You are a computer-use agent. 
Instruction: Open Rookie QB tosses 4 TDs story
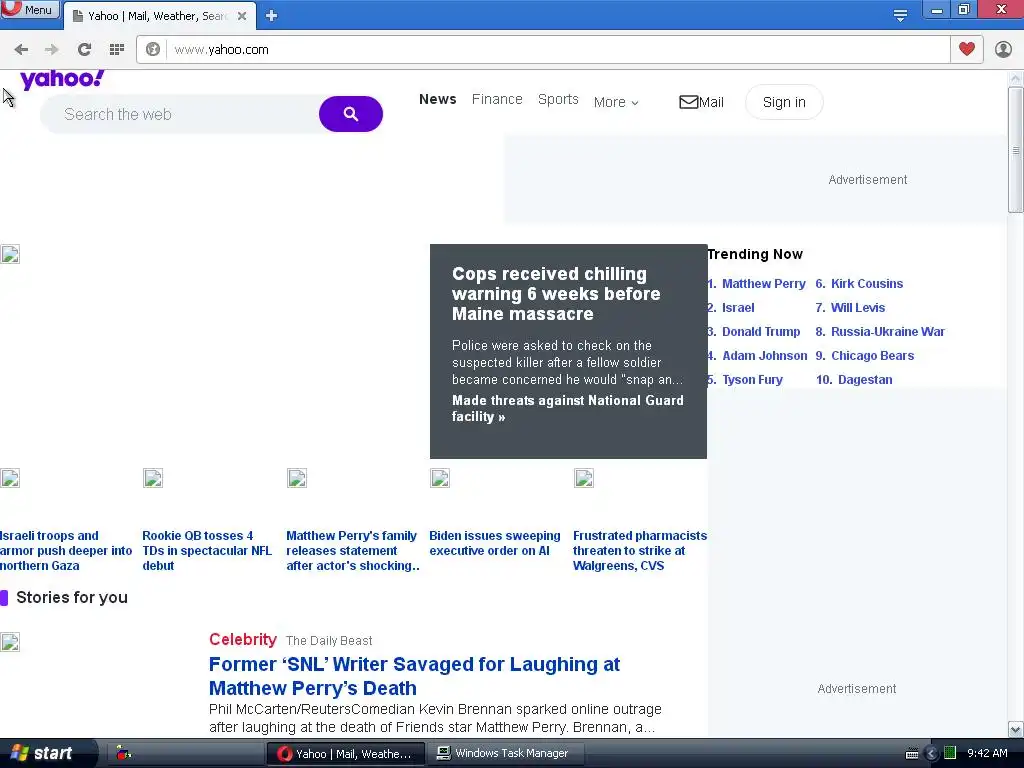coord(207,551)
